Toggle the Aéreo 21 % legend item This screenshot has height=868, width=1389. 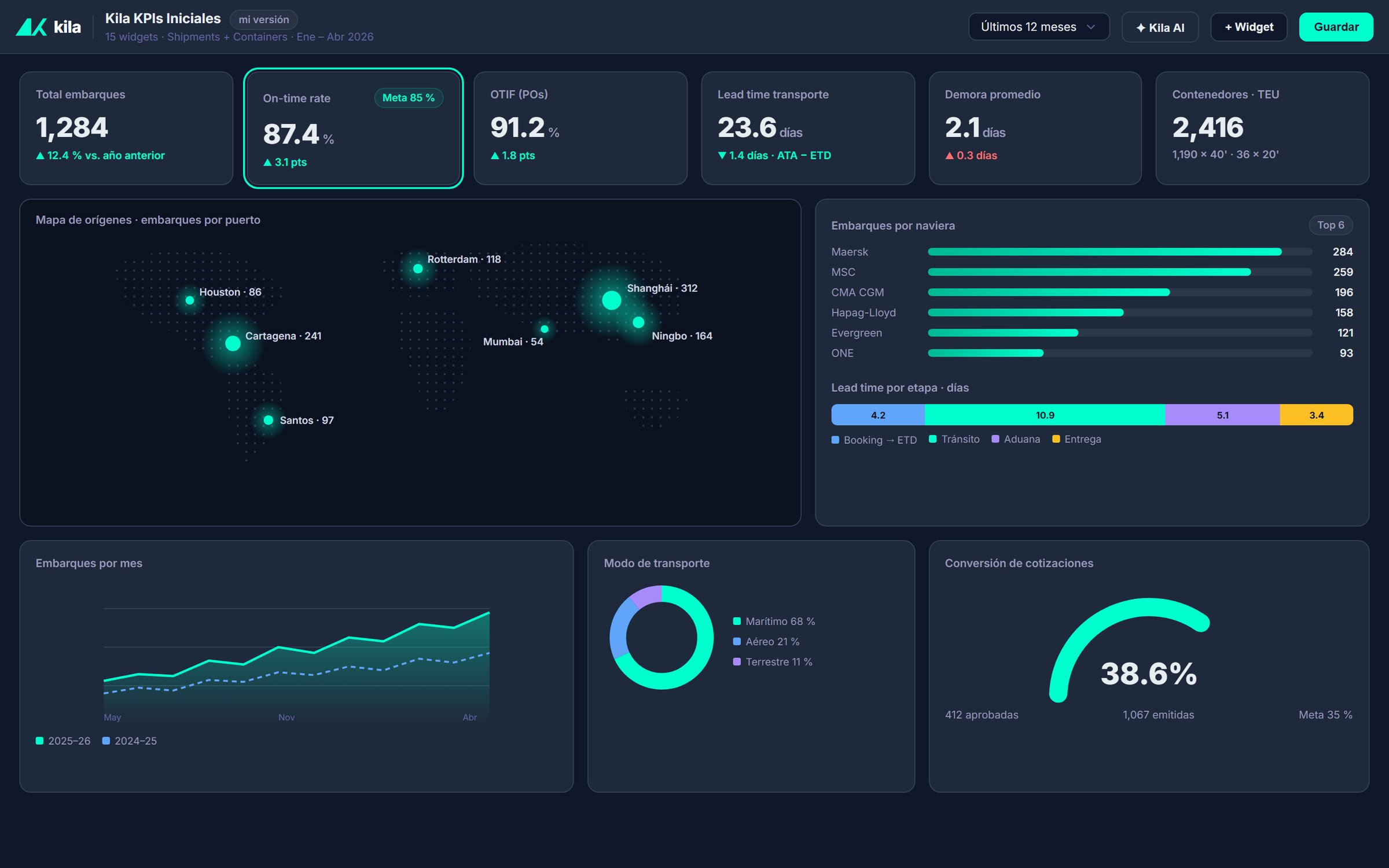[x=766, y=641]
